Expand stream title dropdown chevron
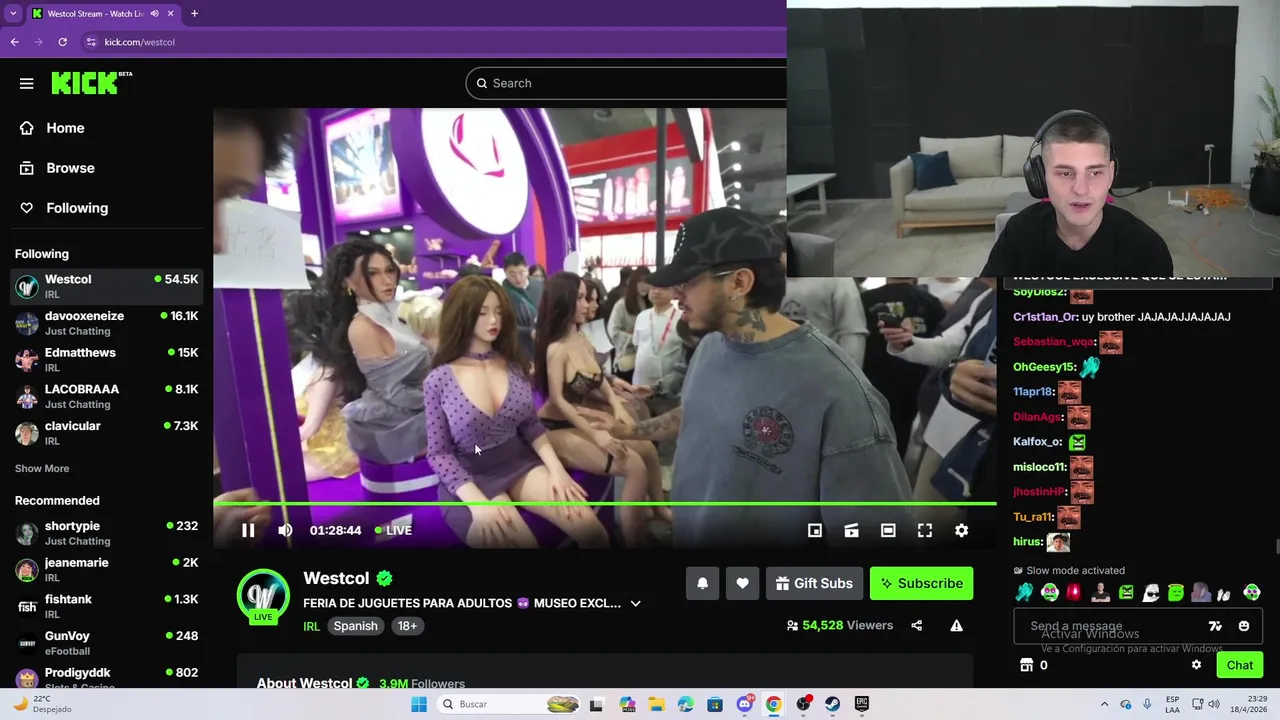This screenshot has height=720, width=1280. 635,604
